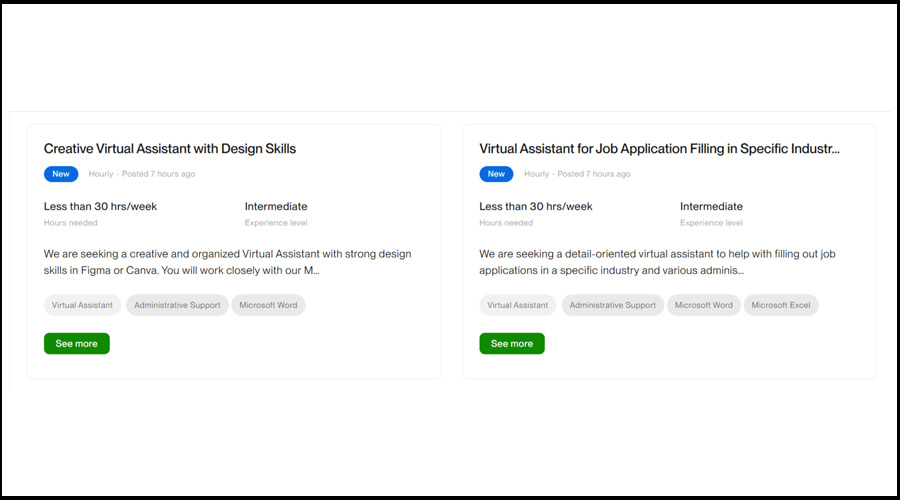Click Less than 30 hrs/week on left card
This screenshot has height=500, width=900.
(100, 207)
